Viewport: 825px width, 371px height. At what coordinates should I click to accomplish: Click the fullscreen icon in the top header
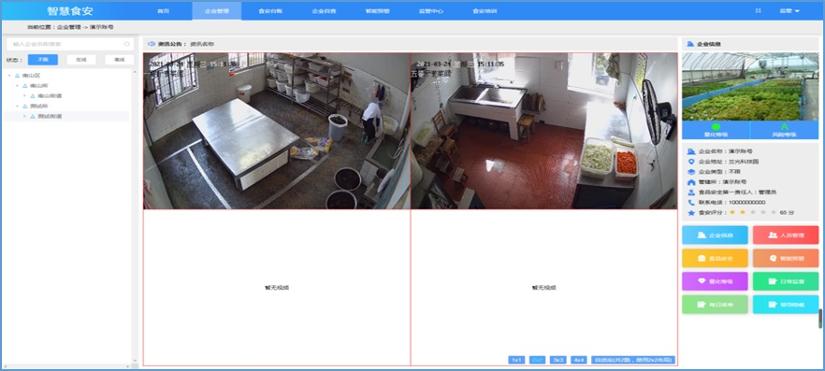pos(758,11)
